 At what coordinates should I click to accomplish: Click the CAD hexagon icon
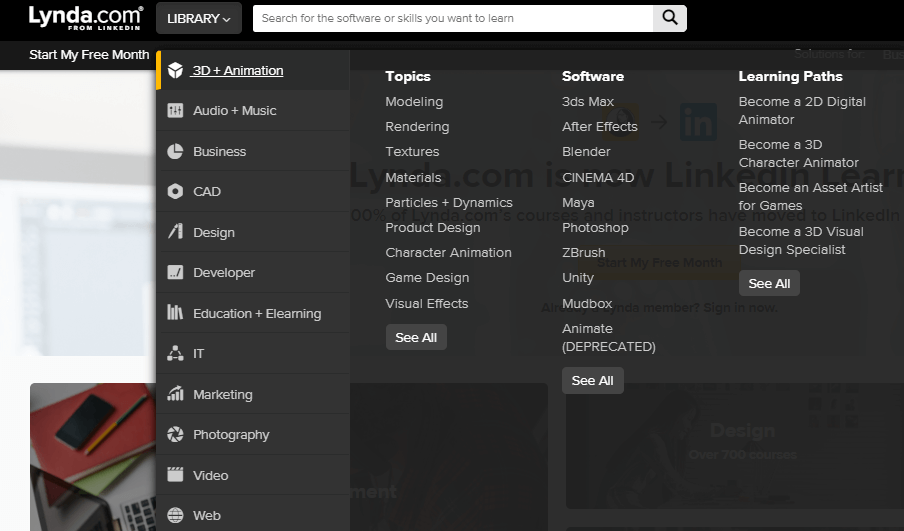(x=175, y=191)
